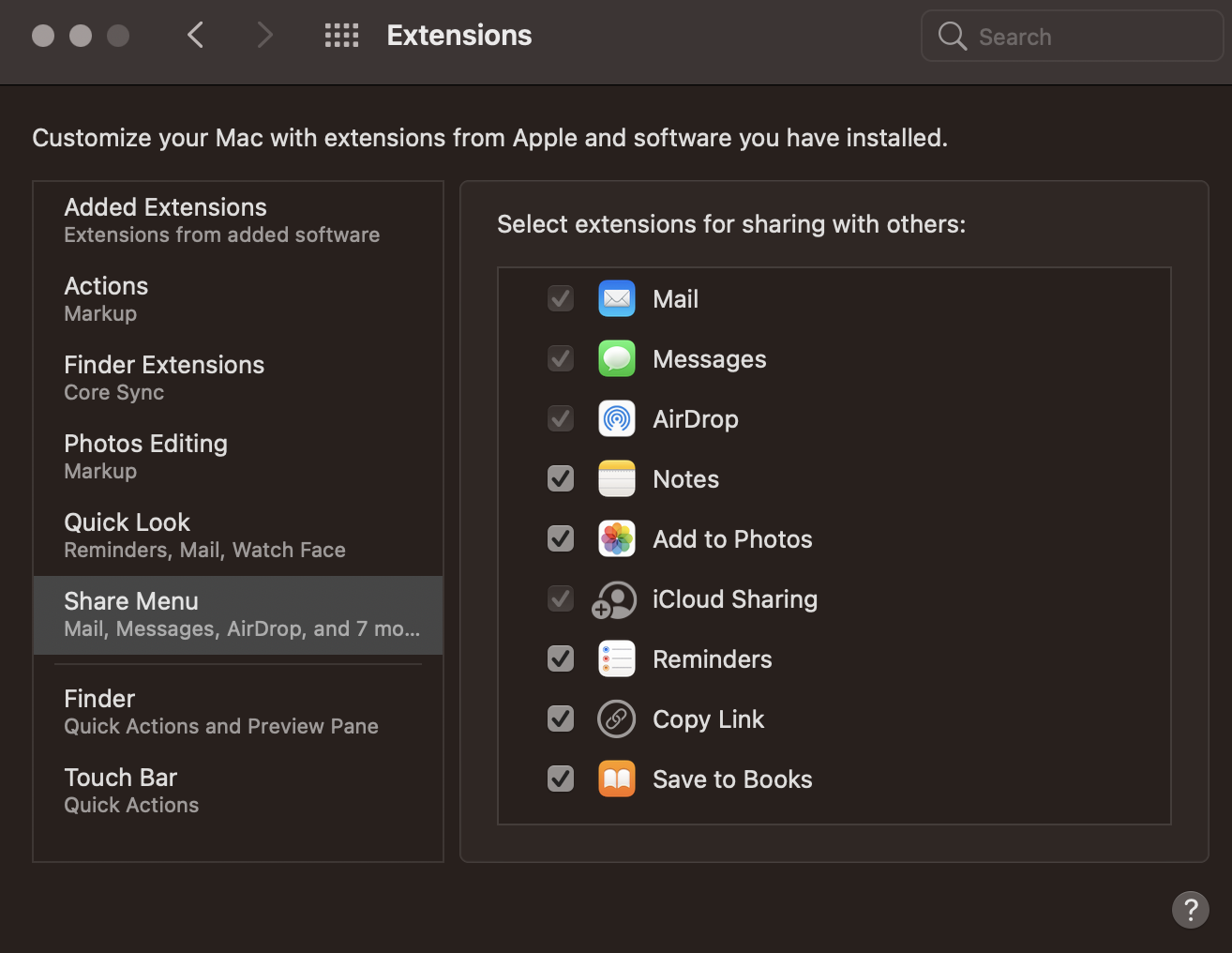1232x953 pixels.
Task: Uncheck the Reminders share extension
Action: coord(561,658)
